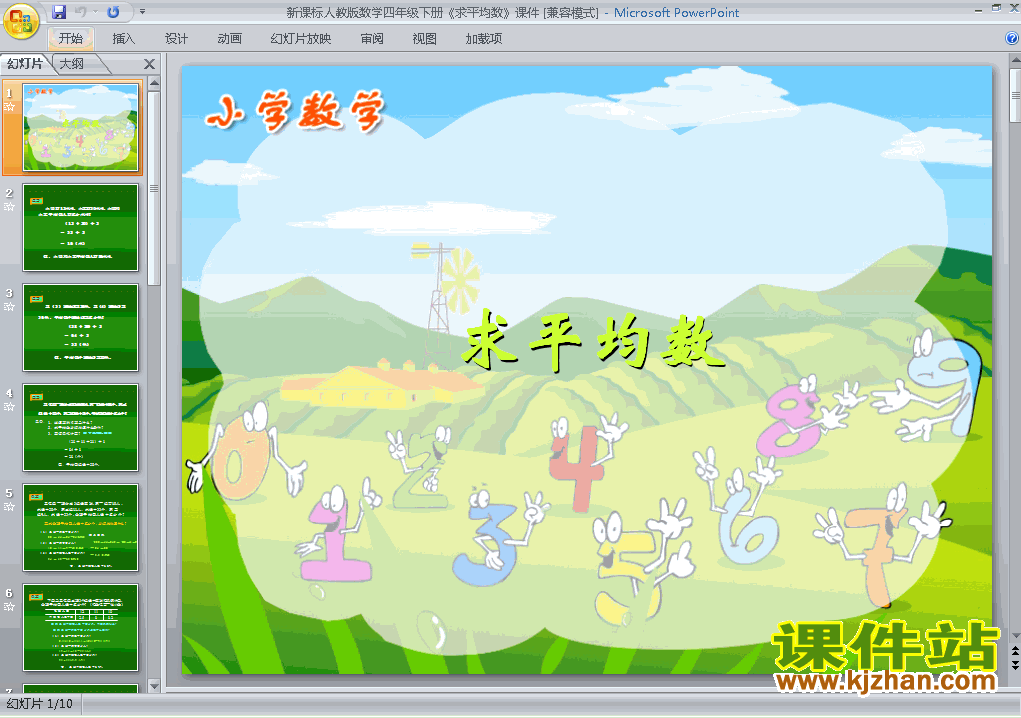The width and height of the screenshot is (1021, 718).
Task: Save the presentation via floppy disk icon
Action: point(59,12)
